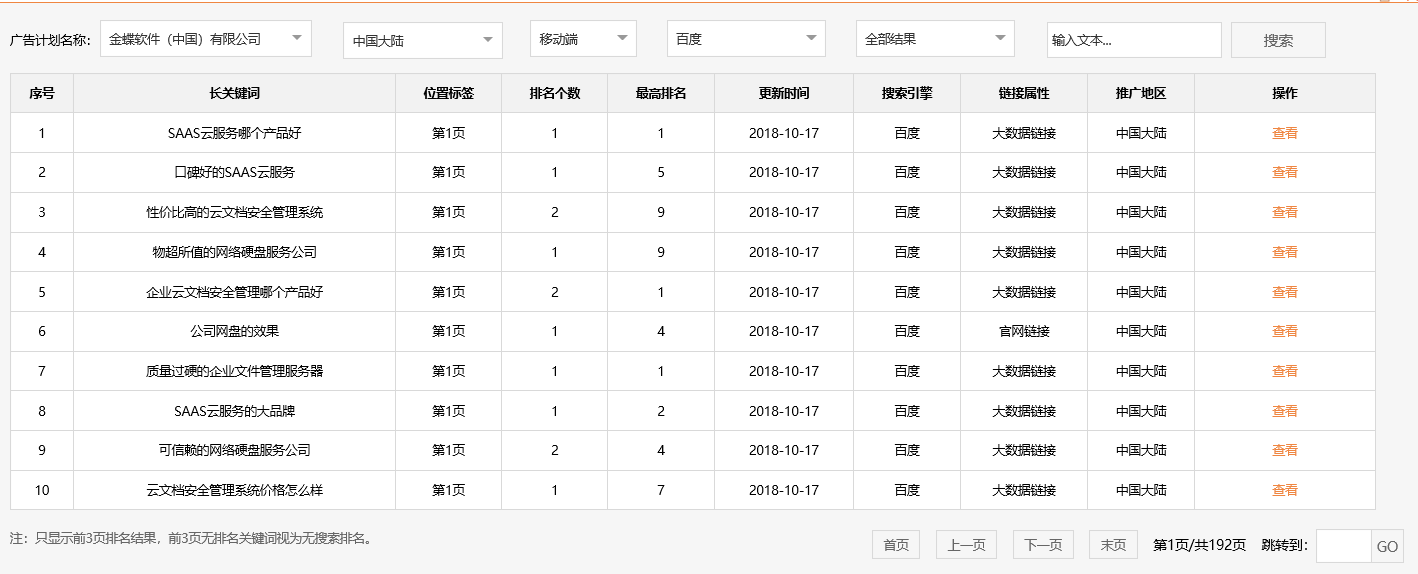
Task: Select keyword 可信赖的网络硬盘服务公司
Action: pos(235,450)
